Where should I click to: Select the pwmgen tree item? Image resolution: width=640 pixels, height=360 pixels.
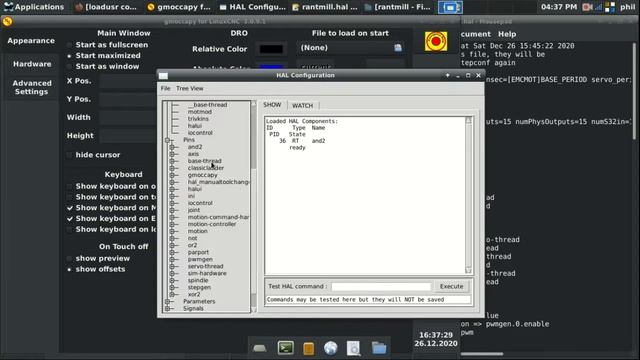point(200,259)
